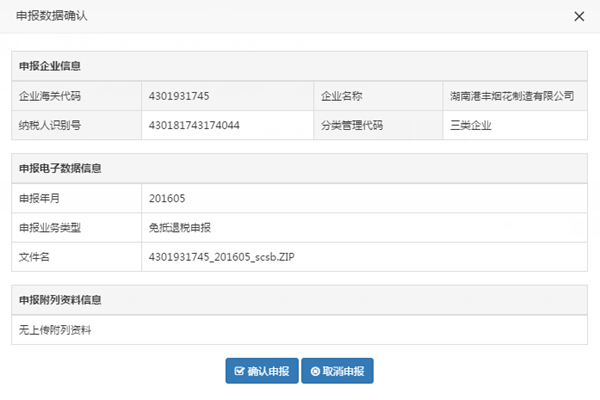Select company name 湖南港丰烟花制造有限公司
The image size is (600, 400).
(513, 96)
